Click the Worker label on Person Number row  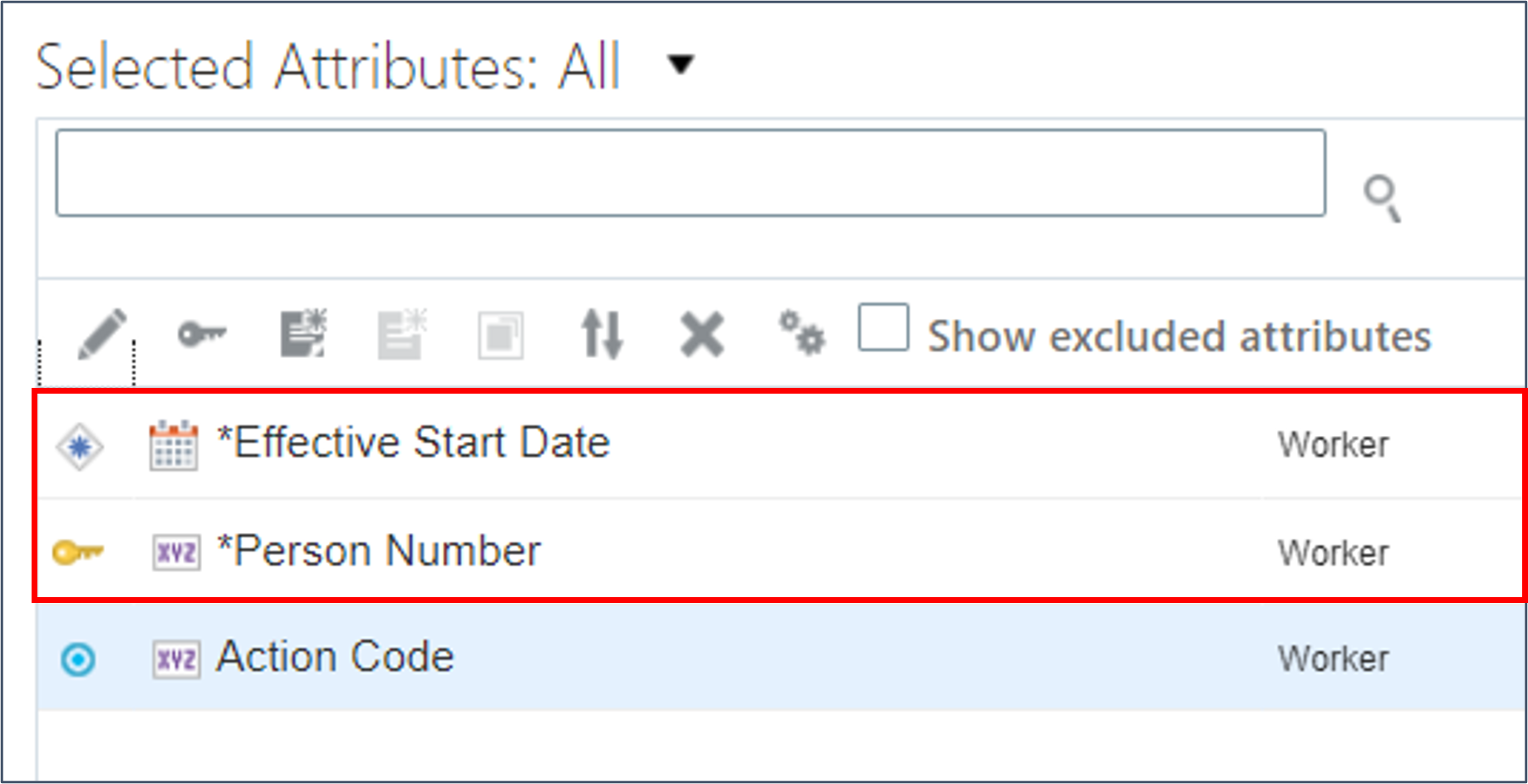click(1333, 551)
